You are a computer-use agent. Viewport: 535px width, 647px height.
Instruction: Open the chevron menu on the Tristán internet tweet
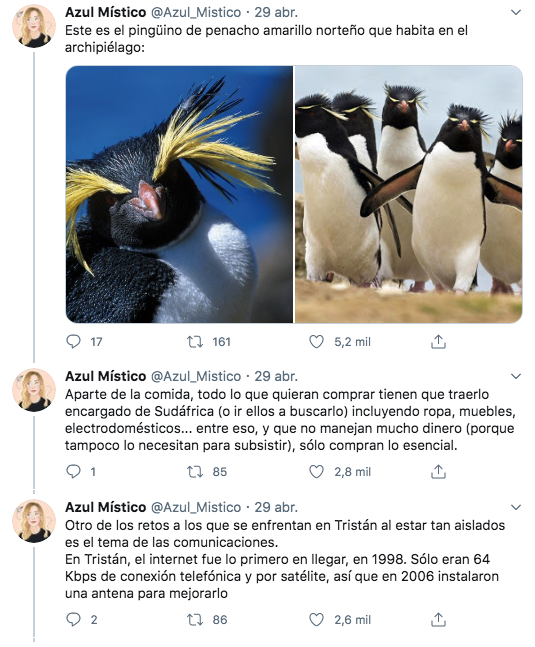[x=516, y=507]
